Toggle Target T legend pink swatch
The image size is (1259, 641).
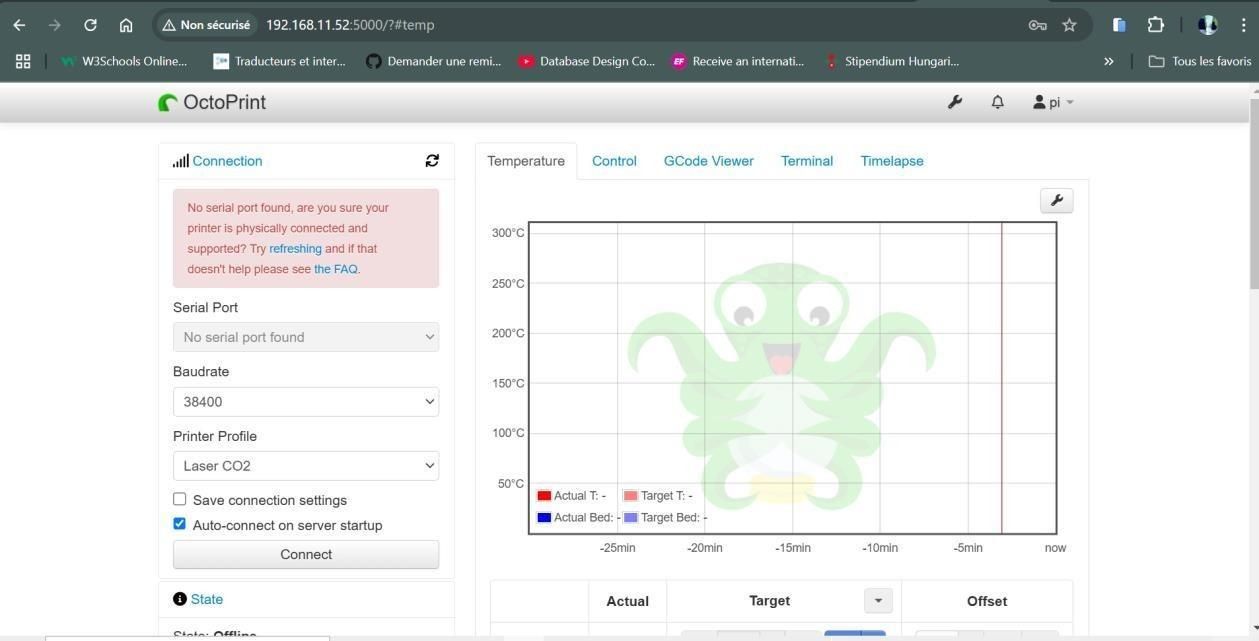click(631, 496)
